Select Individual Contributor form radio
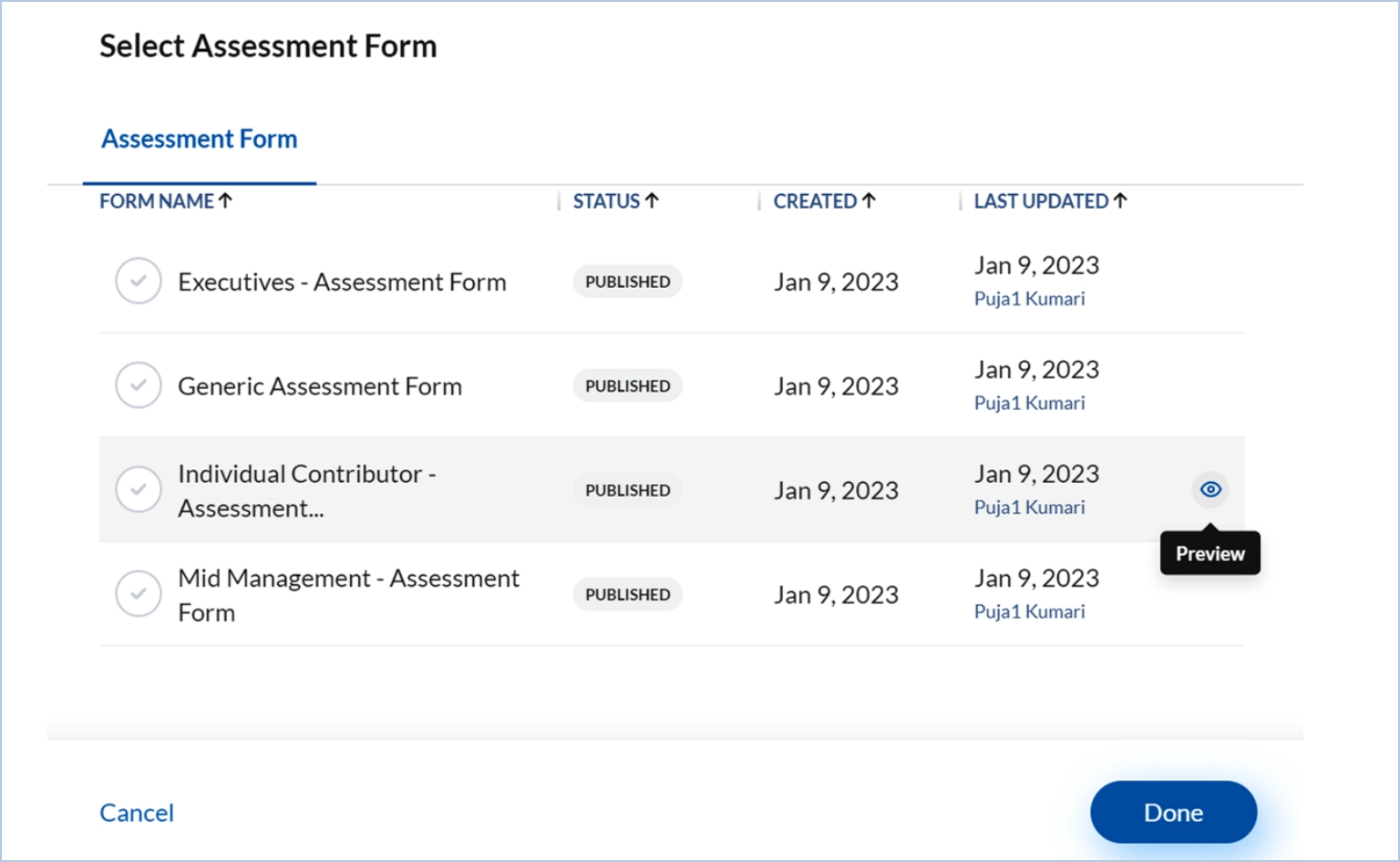Image resolution: width=1400 pixels, height=862 pixels. [x=139, y=490]
